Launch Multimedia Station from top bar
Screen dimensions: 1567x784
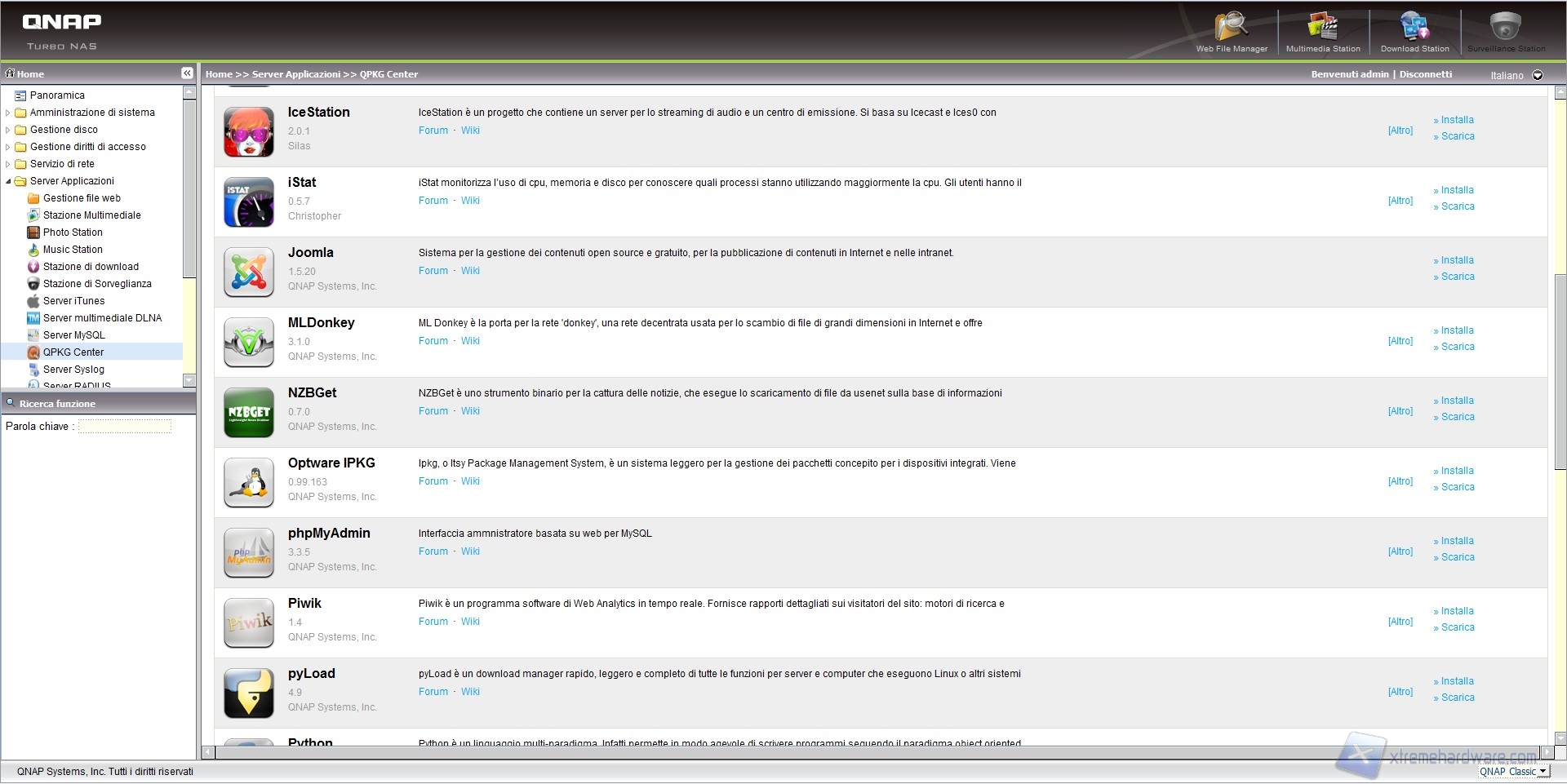(1322, 28)
